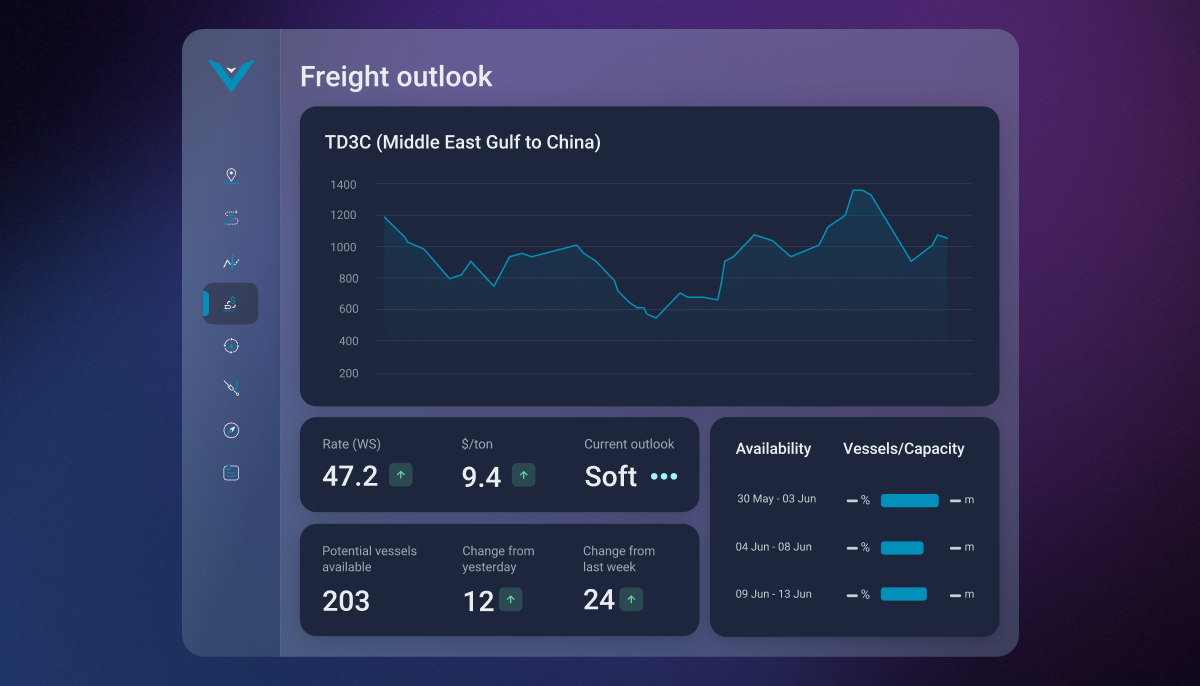Click the peak point on the TD3C chart

pyautogui.click(x=857, y=188)
